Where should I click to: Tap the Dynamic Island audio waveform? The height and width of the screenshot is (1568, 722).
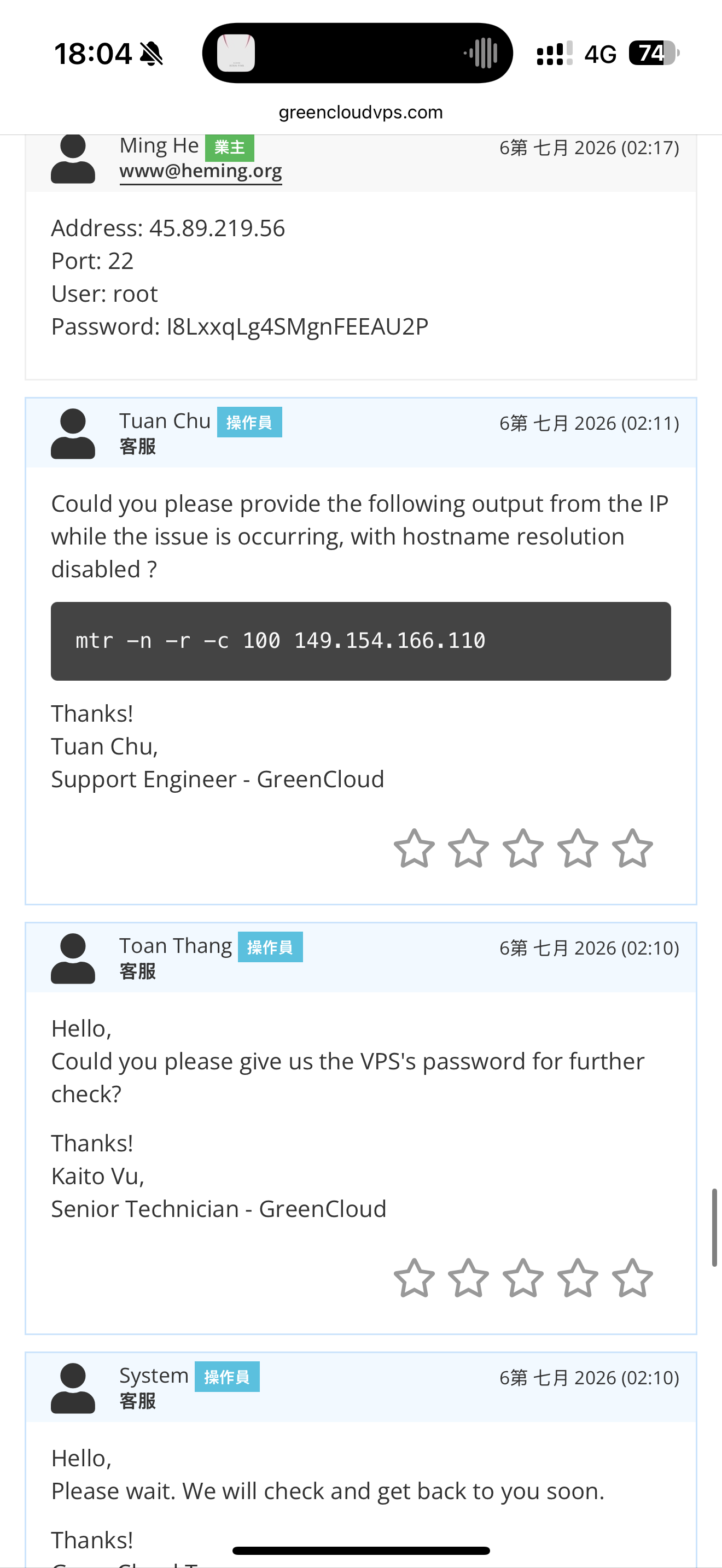(481, 53)
